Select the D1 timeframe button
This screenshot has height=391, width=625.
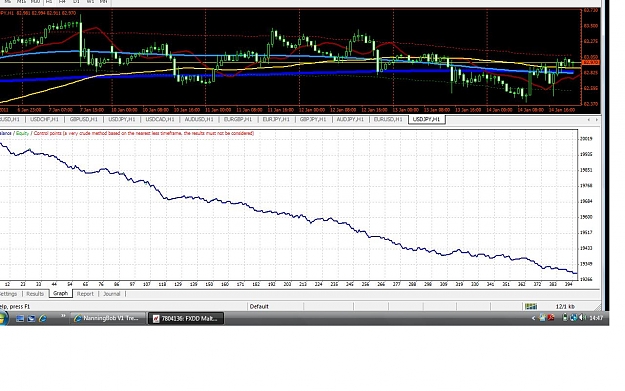click(76, 2)
